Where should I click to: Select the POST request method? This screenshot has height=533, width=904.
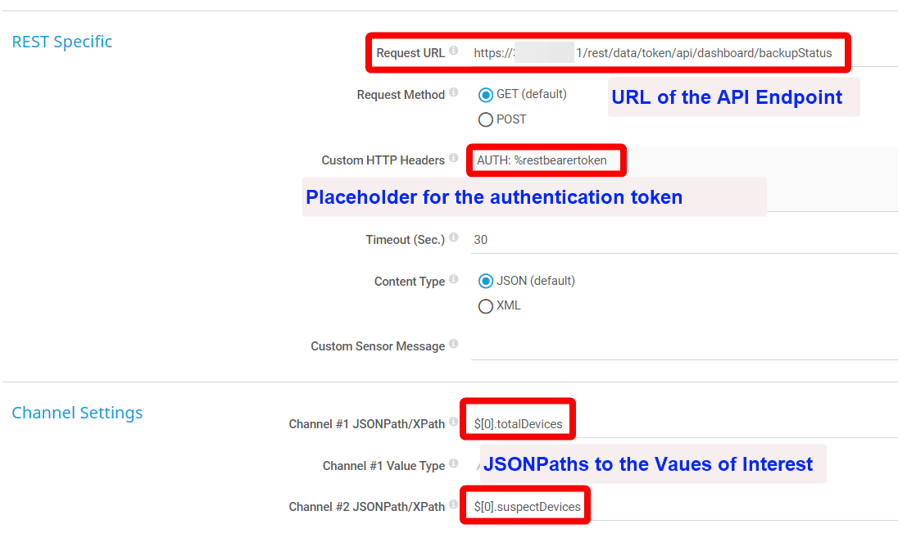point(486,120)
